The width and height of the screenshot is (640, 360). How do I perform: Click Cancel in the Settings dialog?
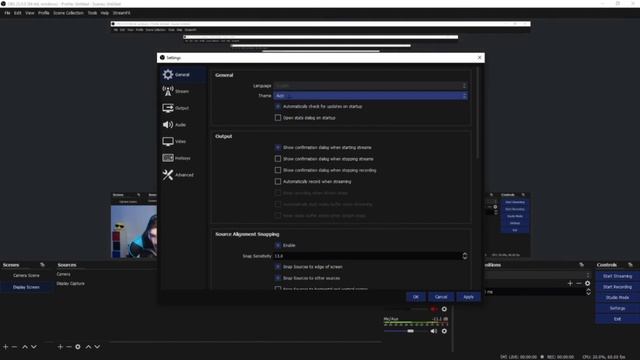point(441,297)
